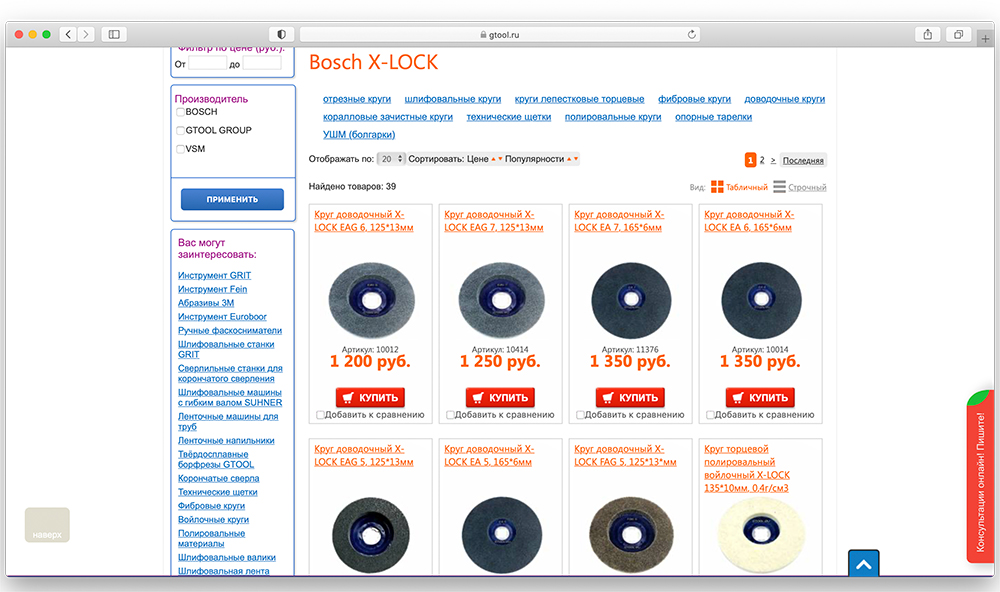Go to results page 2

761,160
